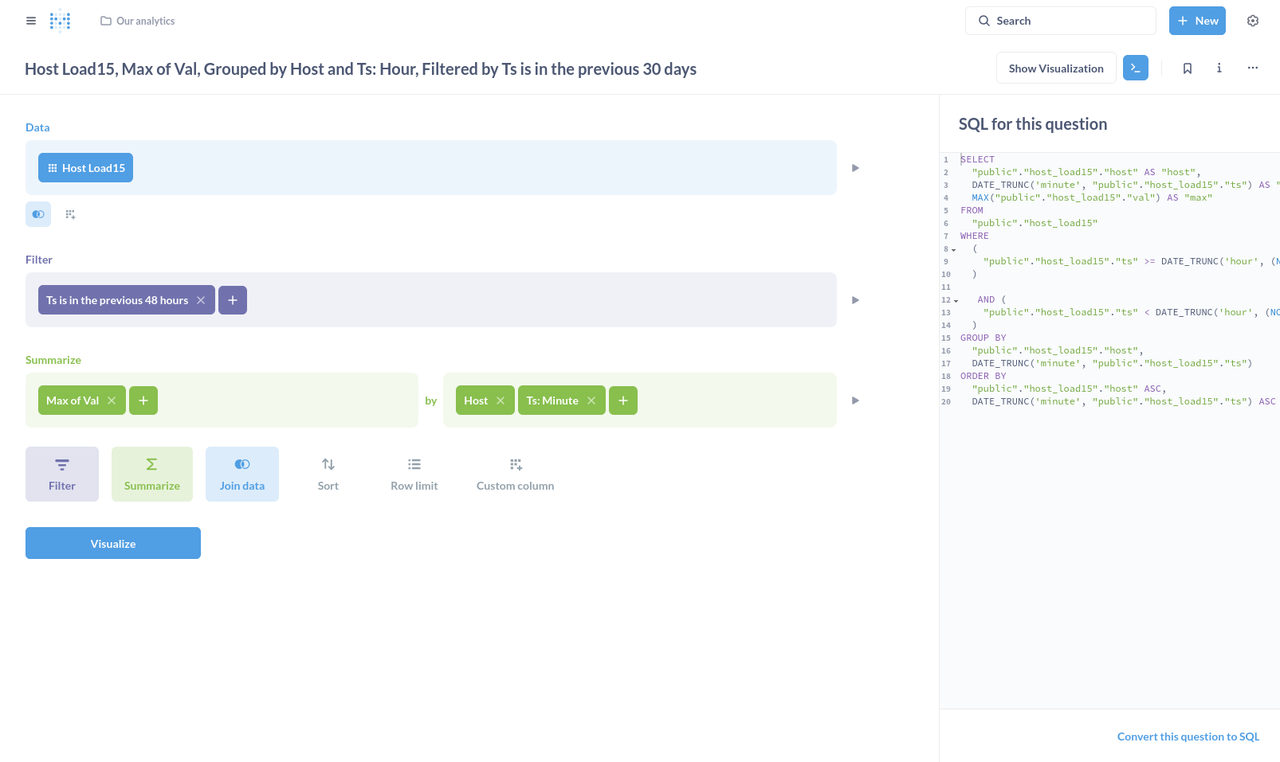Click inside the Search field
Screen dimensions: 1280x762
click(1060, 20)
